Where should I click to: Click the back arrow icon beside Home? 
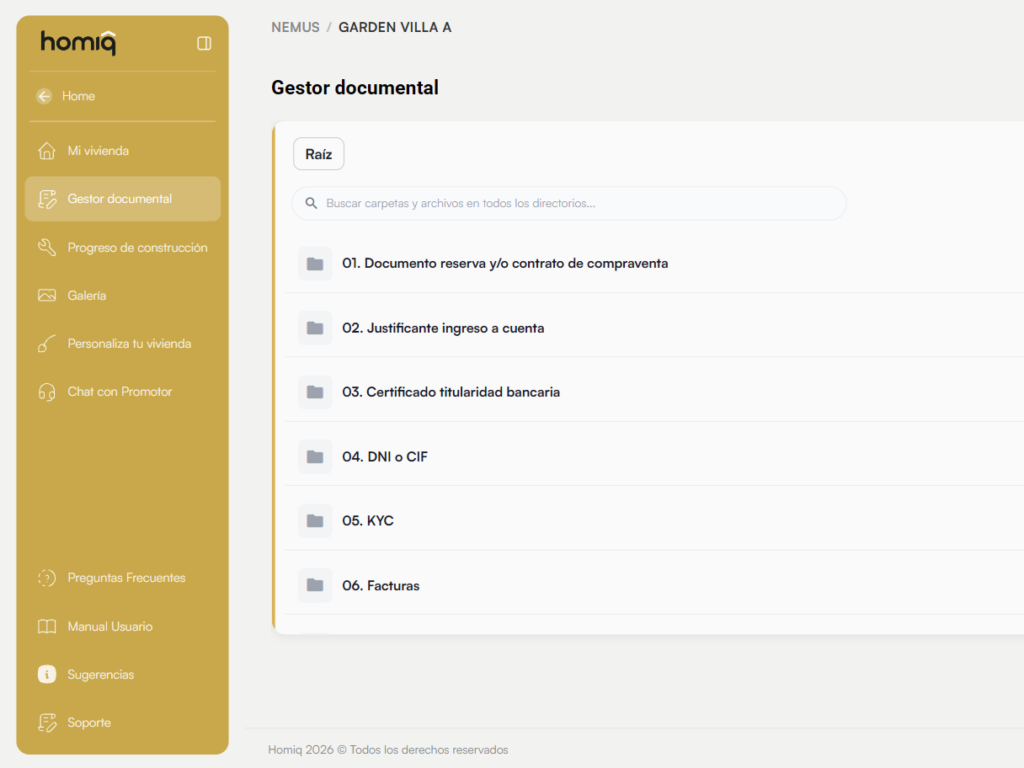(44, 96)
